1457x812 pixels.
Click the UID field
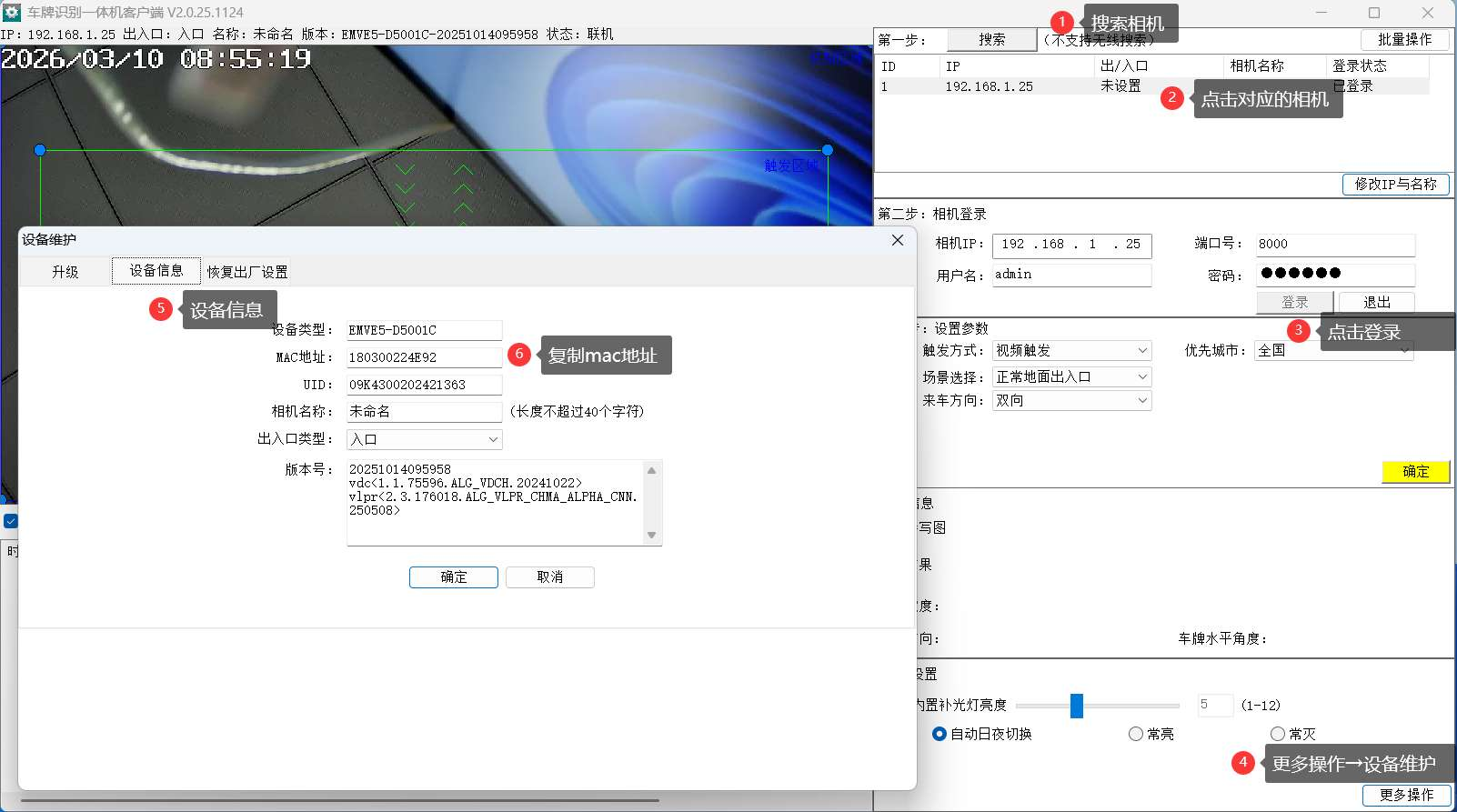coord(424,385)
